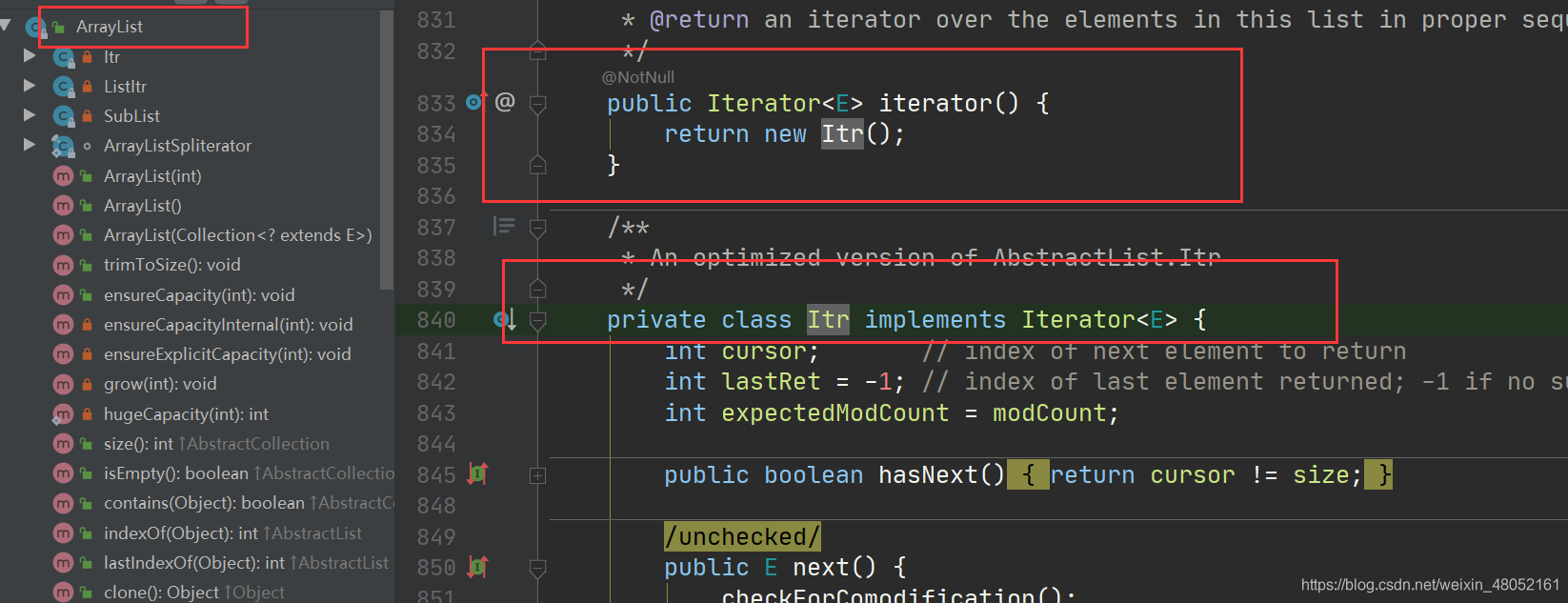Fold Javadoc comment at line 837
Screen dimensions: 1568x603
pos(537,228)
